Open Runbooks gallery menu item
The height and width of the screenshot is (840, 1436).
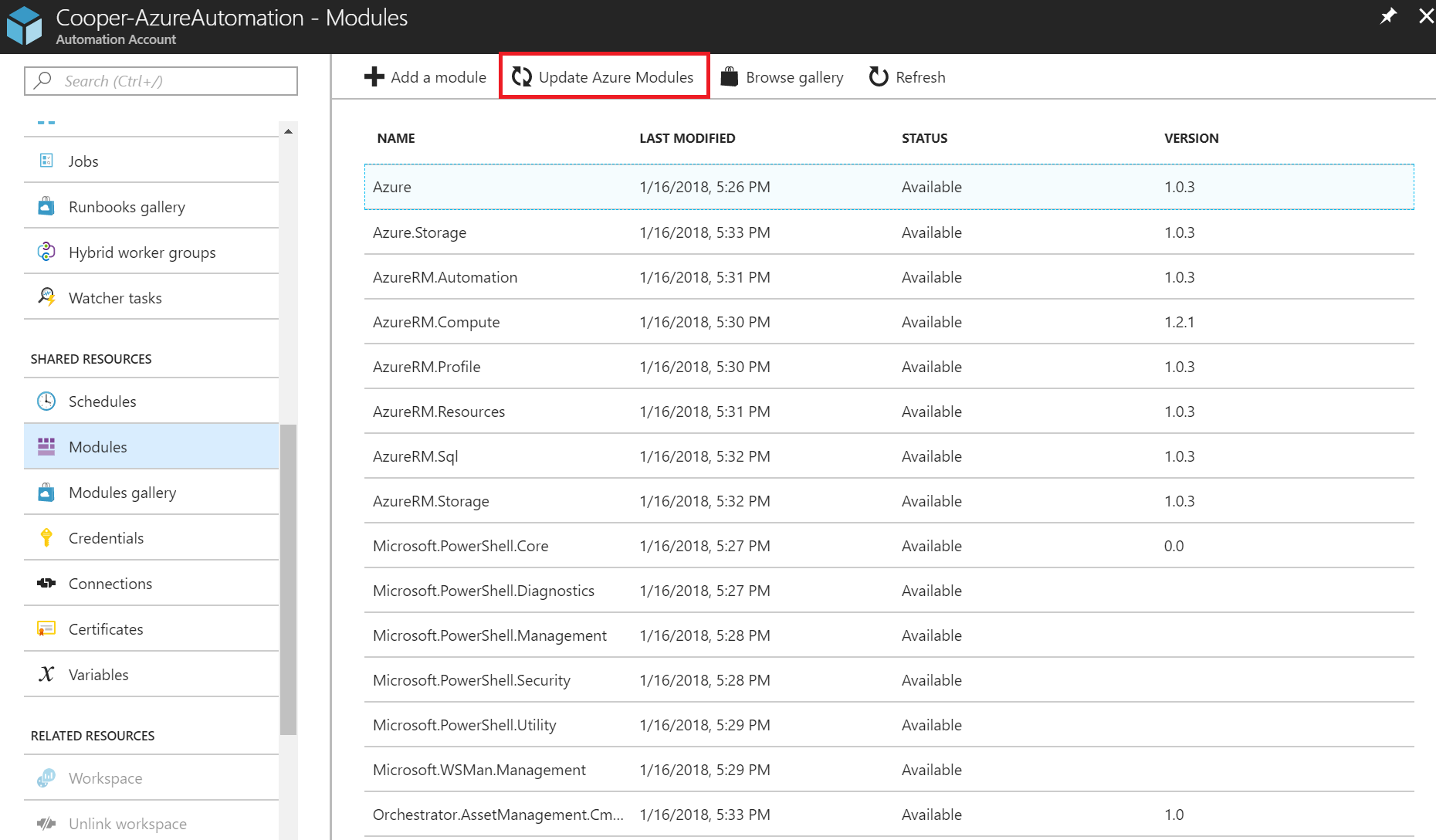point(151,206)
